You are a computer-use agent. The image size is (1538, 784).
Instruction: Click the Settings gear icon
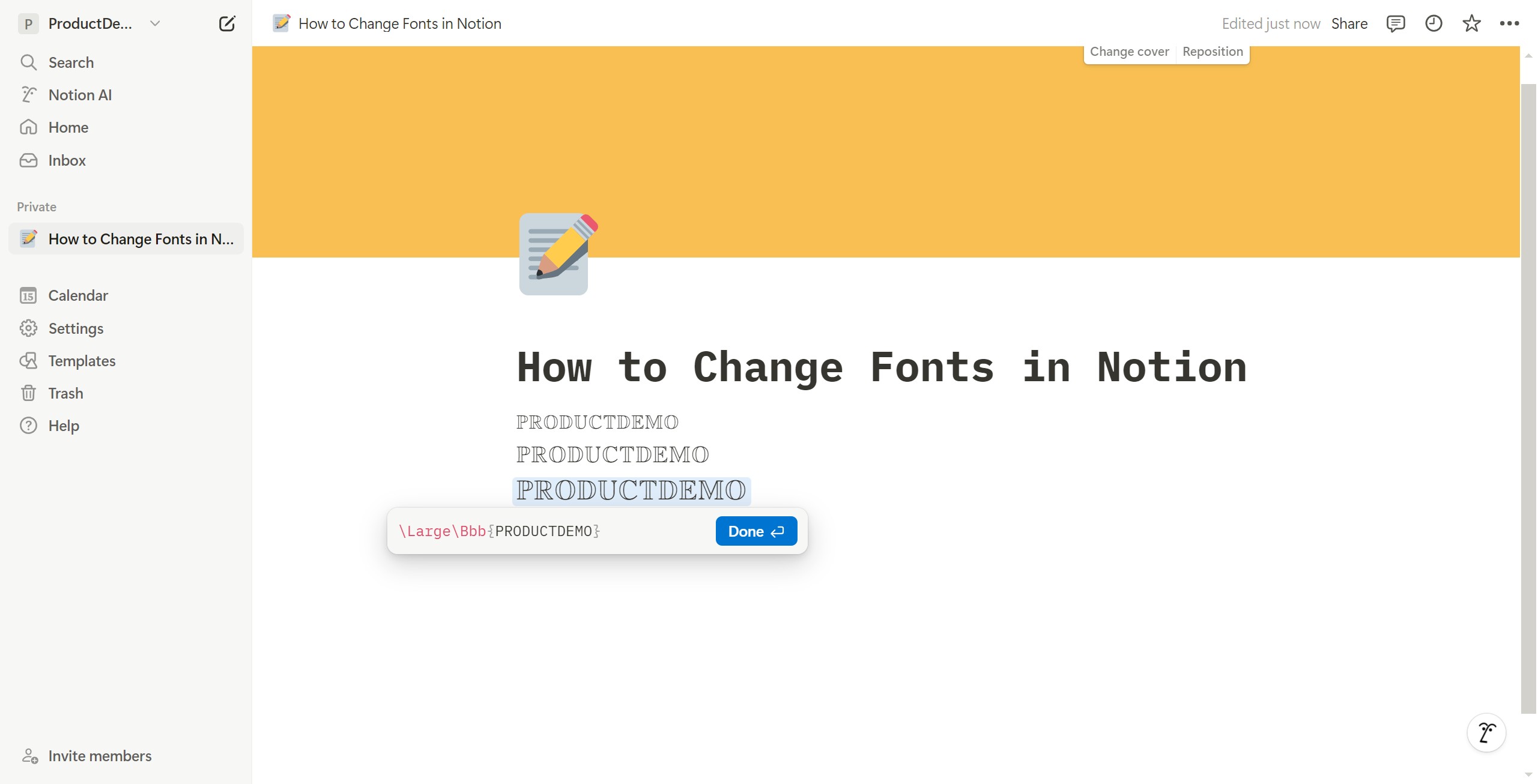click(28, 328)
